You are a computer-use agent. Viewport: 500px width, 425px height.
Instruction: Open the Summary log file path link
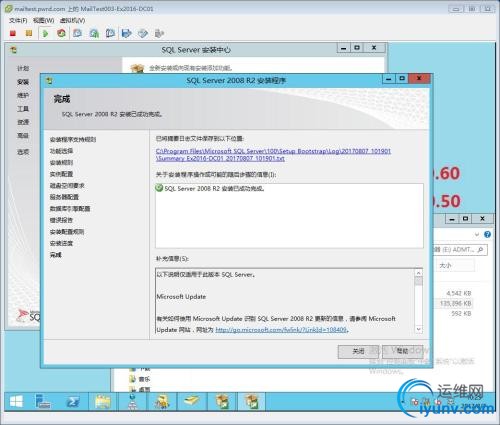[x=273, y=155]
